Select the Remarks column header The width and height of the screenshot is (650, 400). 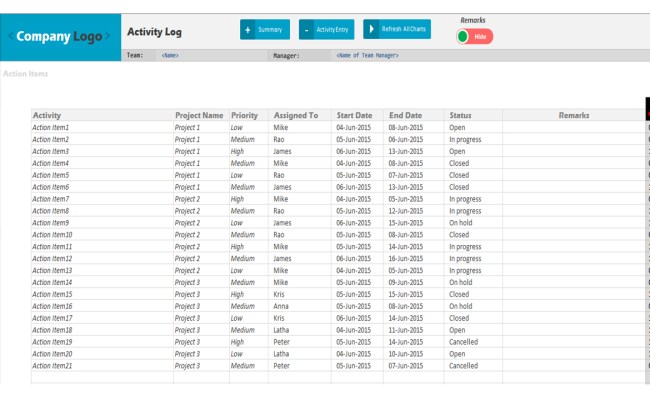[x=574, y=115]
